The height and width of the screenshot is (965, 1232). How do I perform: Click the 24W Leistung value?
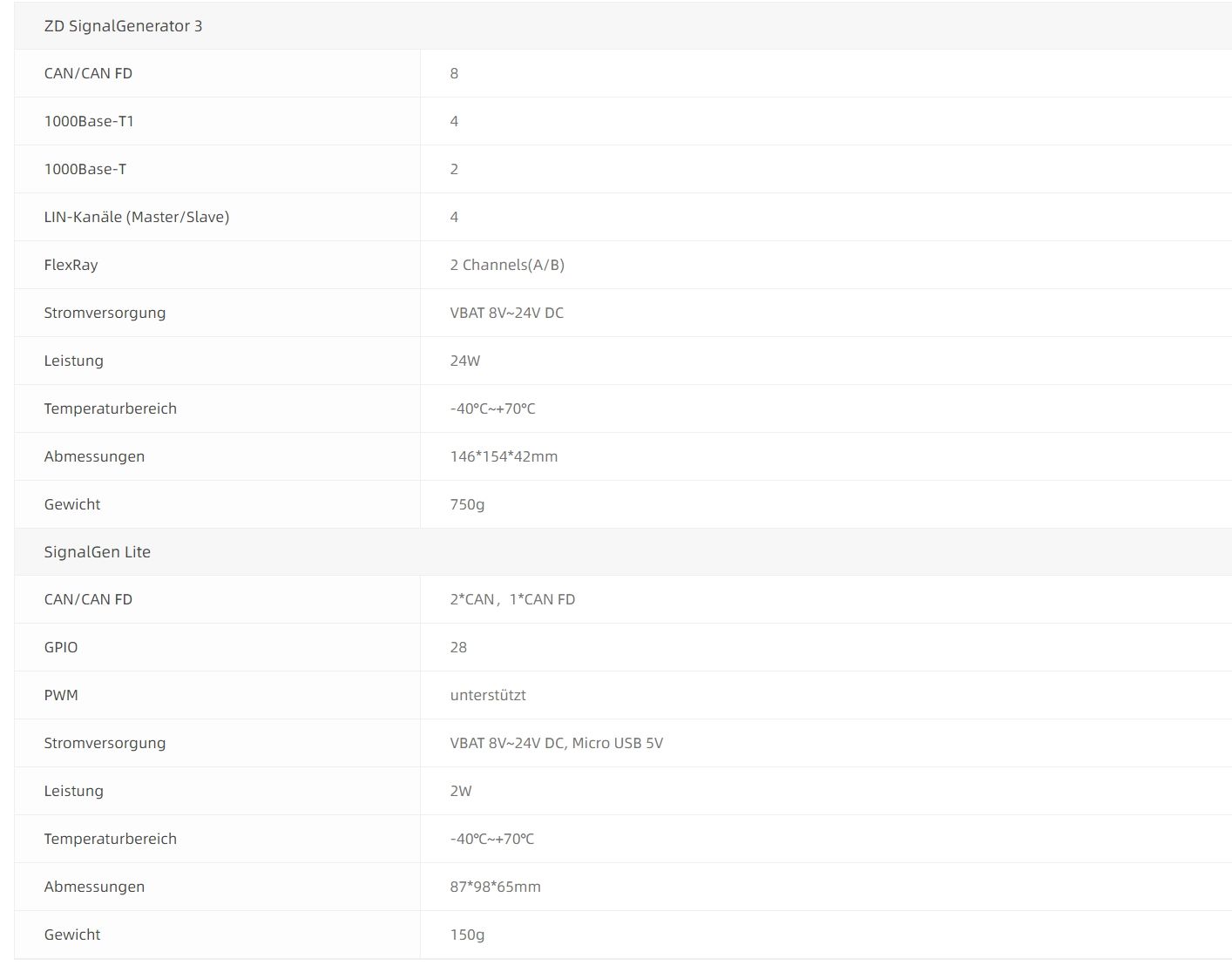pyautogui.click(x=464, y=361)
